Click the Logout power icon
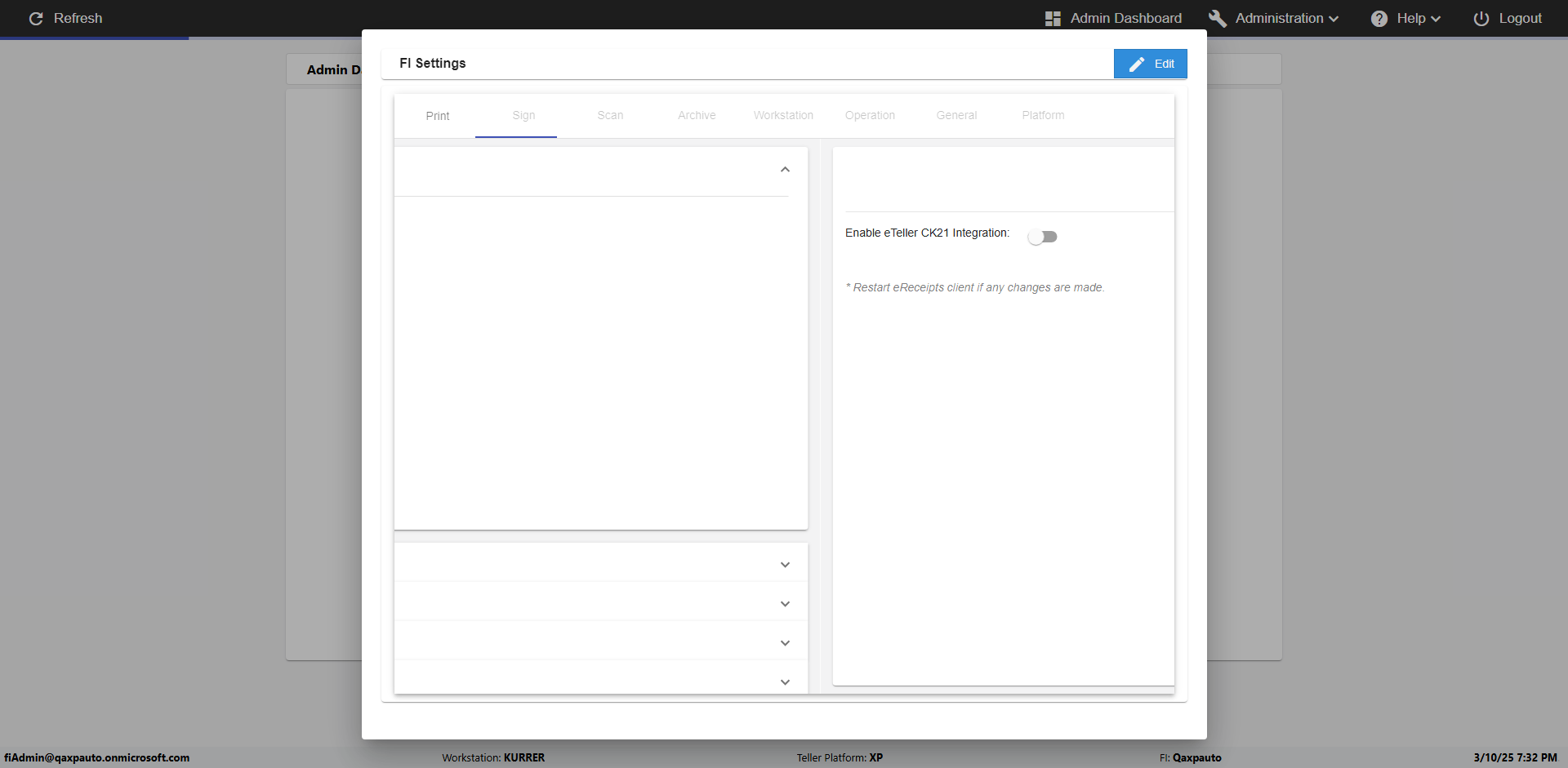The width and height of the screenshot is (1568, 768). (1481, 19)
